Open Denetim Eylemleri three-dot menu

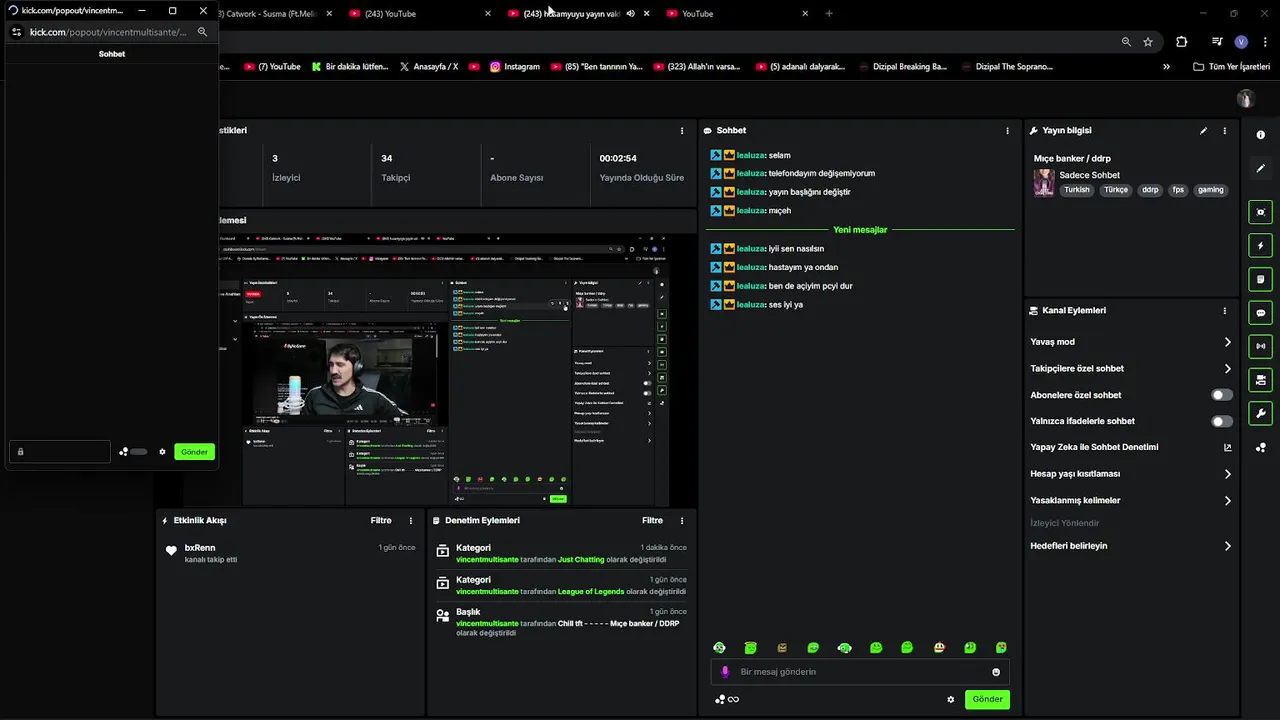click(682, 521)
